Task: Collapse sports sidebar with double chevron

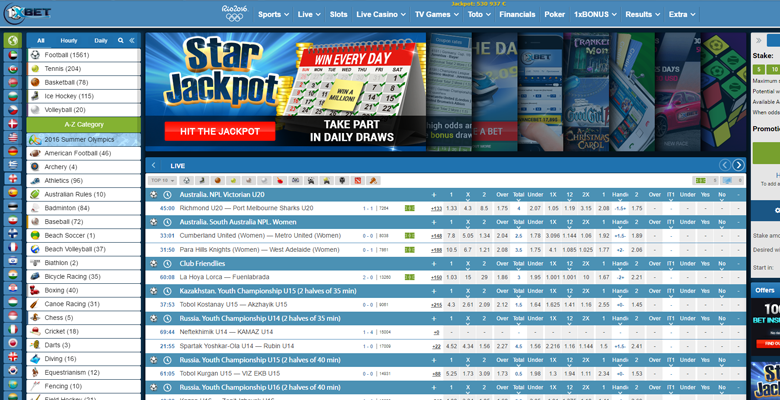Action: (x=132, y=40)
